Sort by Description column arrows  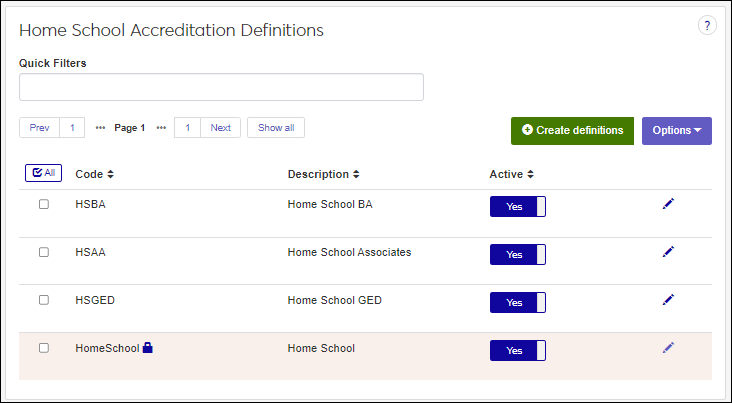356,174
